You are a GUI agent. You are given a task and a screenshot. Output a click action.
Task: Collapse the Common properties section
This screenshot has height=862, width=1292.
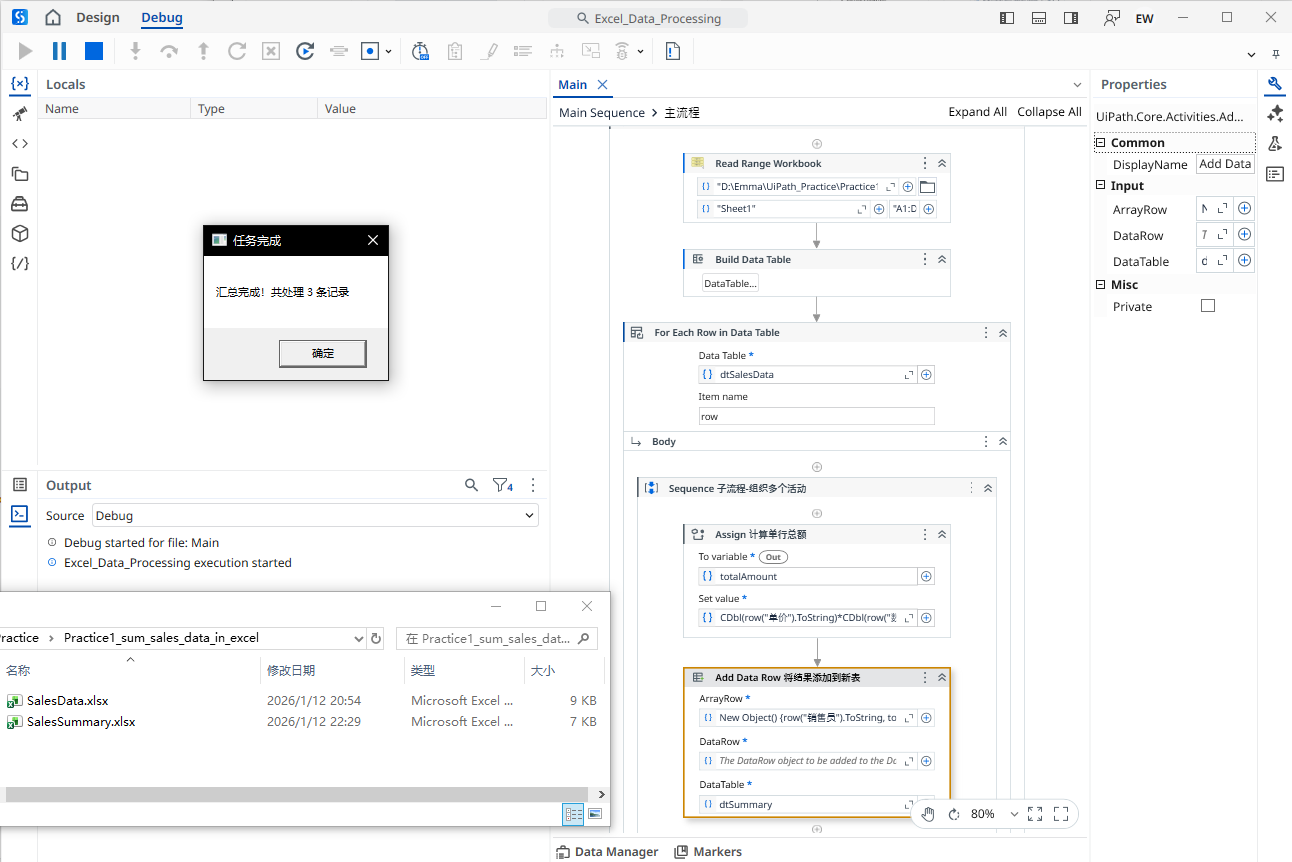[1101, 143]
